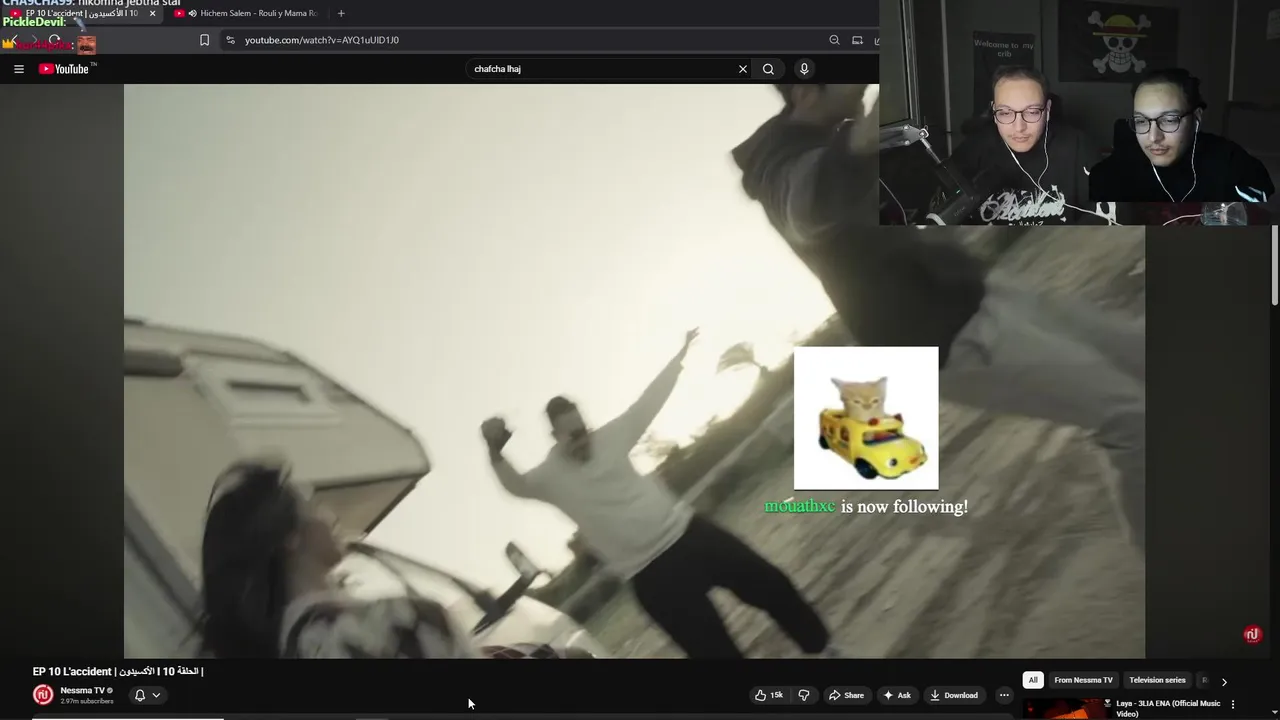Start voice search with the microphone icon
Screen dimensions: 1280x720
(x=804, y=69)
